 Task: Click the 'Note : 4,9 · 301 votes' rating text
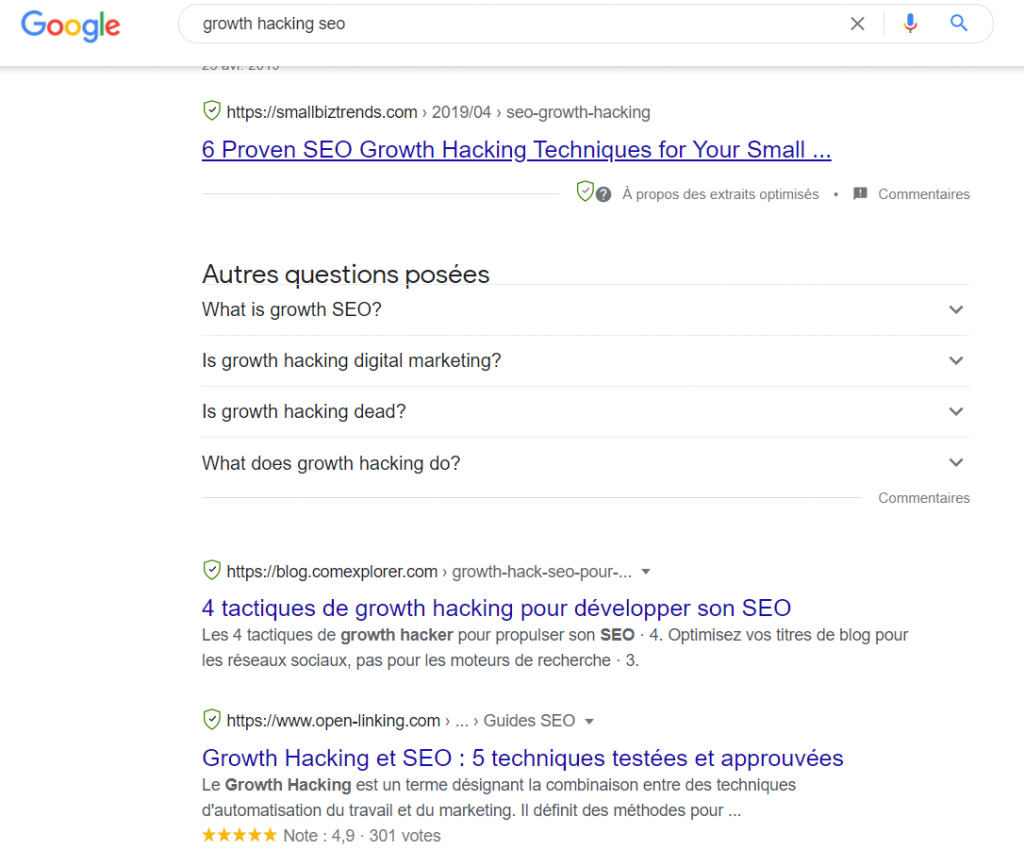tap(362, 836)
